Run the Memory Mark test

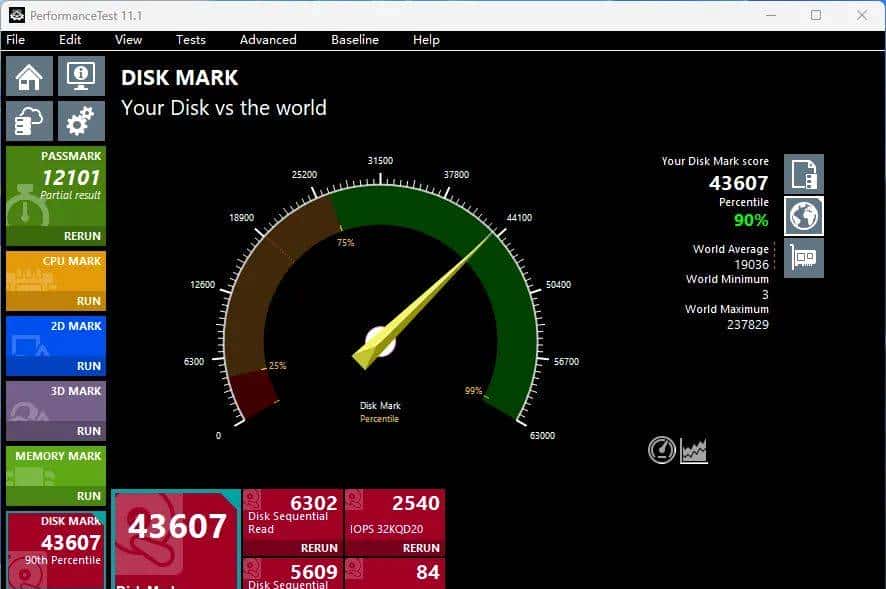point(89,496)
